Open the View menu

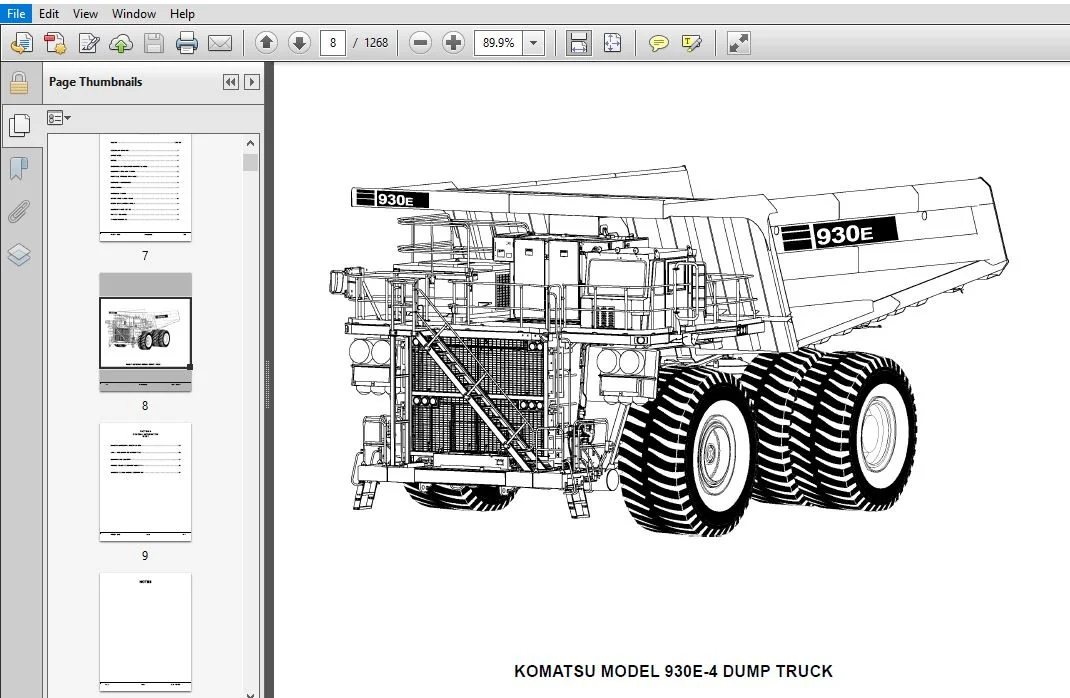85,13
